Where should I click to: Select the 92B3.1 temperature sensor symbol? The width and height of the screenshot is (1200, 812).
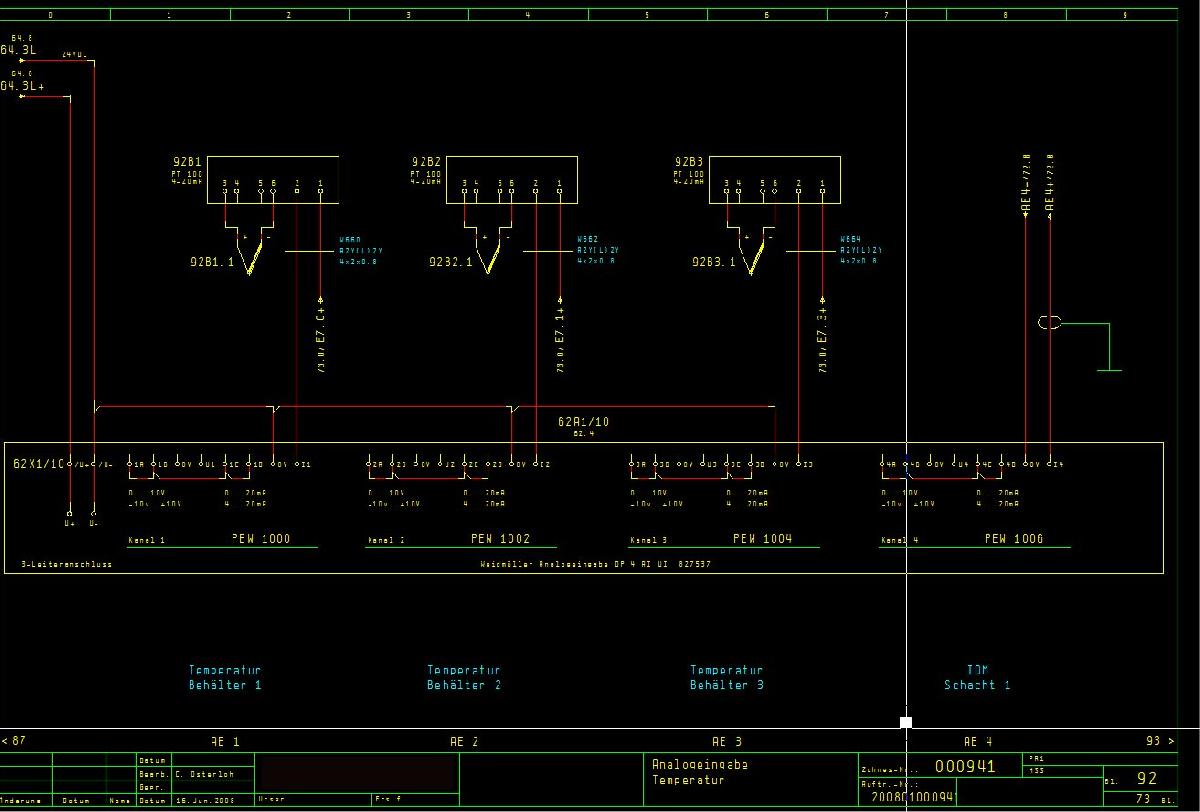pos(752,257)
